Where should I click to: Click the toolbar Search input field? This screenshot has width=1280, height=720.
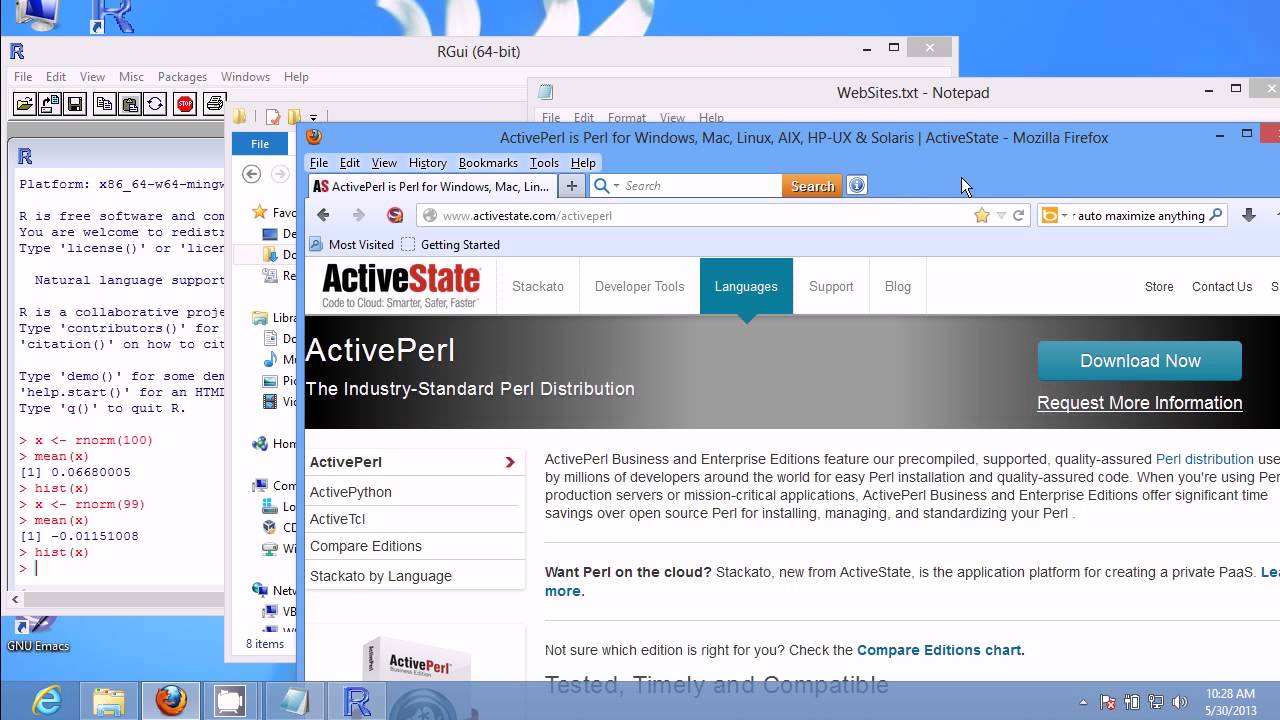click(x=700, y=186)
